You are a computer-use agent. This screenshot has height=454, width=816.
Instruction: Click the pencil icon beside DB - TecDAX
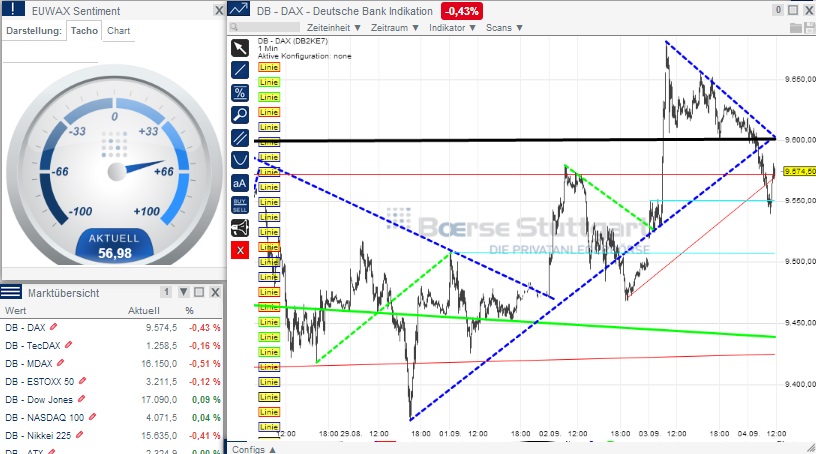click(68, 345)
